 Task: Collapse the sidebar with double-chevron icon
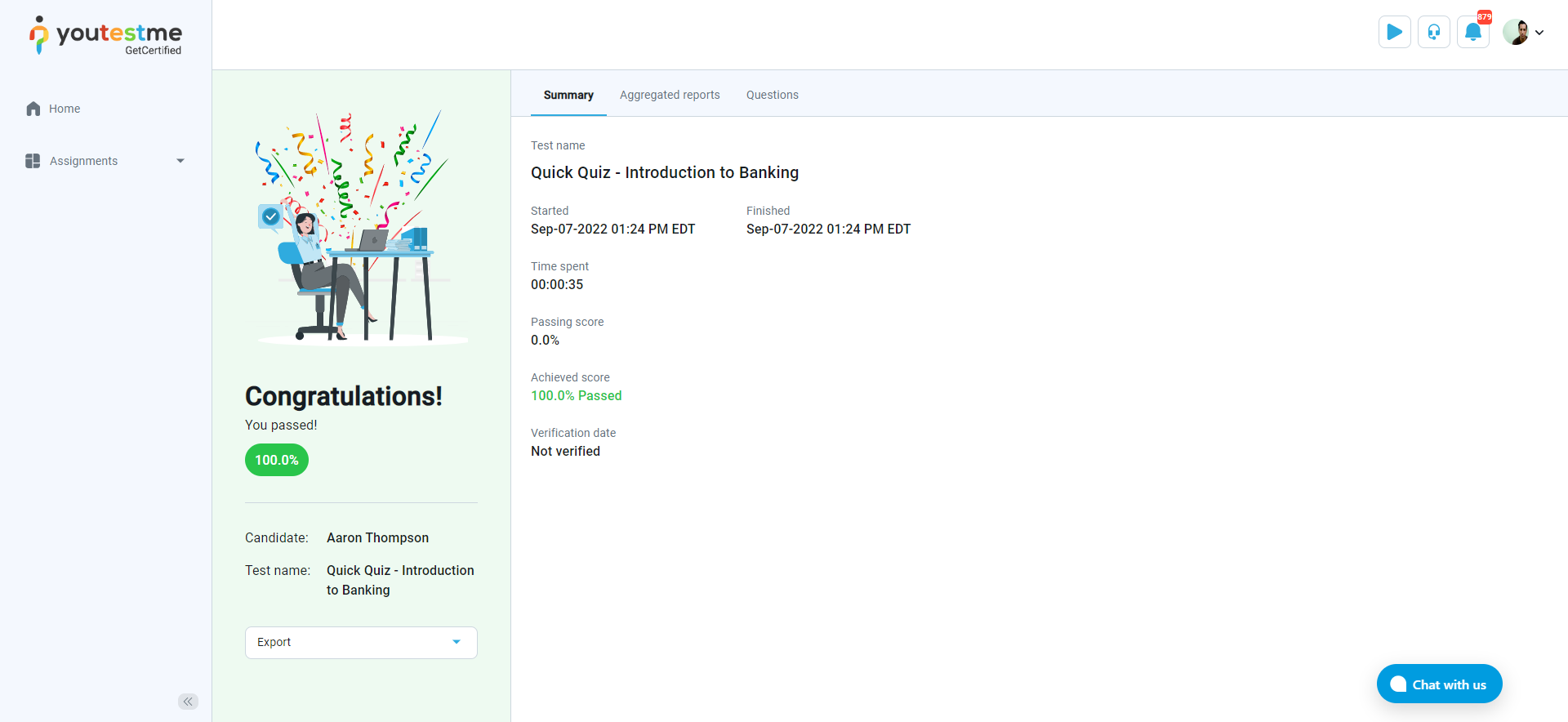188,702
